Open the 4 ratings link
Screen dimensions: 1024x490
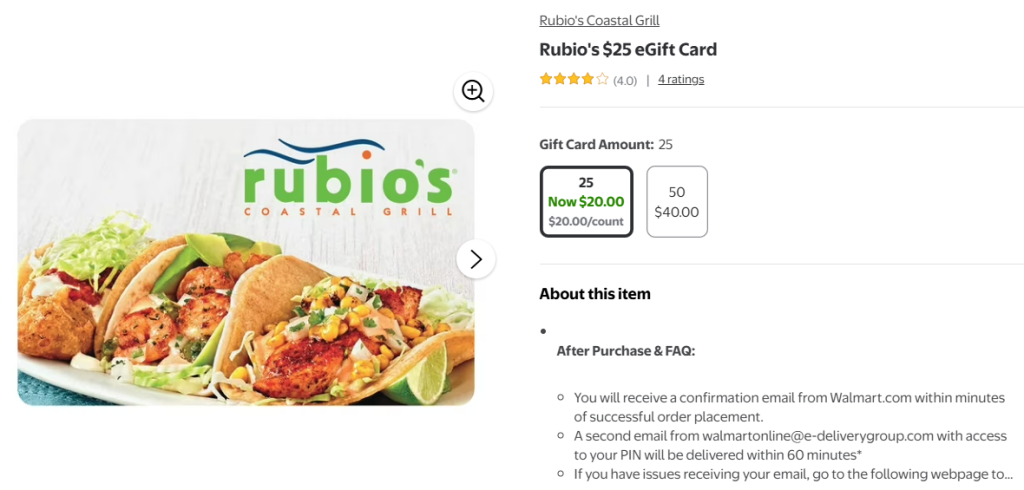coord(680,80)
